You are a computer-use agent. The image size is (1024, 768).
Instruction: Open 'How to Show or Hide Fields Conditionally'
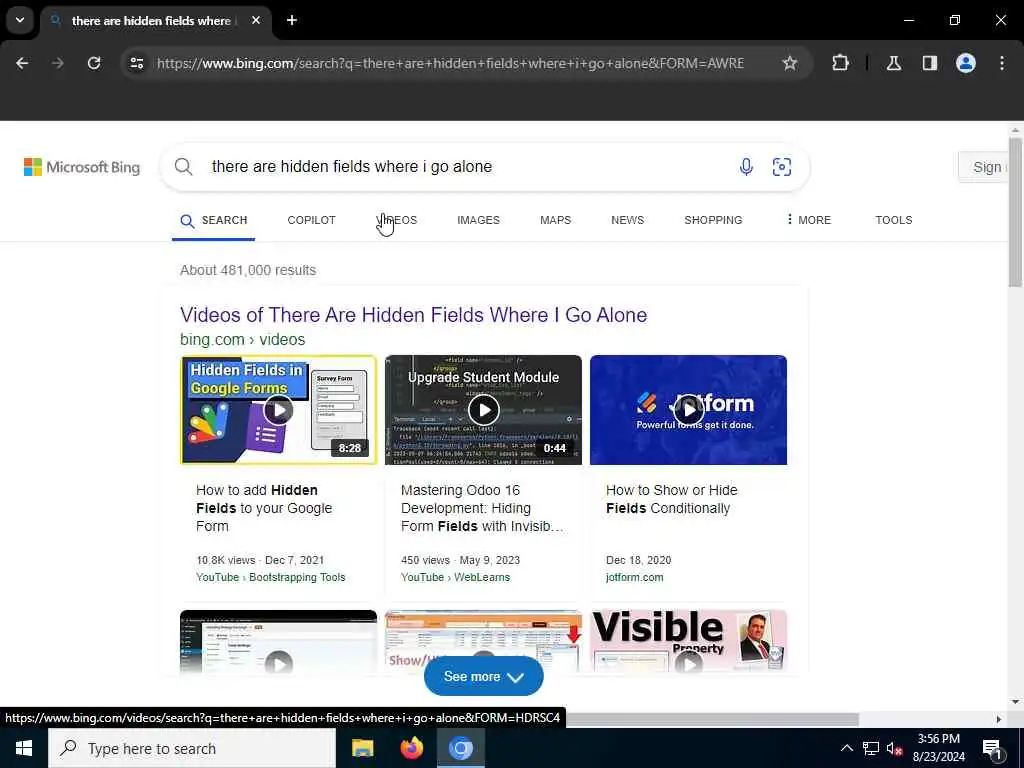(x=671, y=499)
